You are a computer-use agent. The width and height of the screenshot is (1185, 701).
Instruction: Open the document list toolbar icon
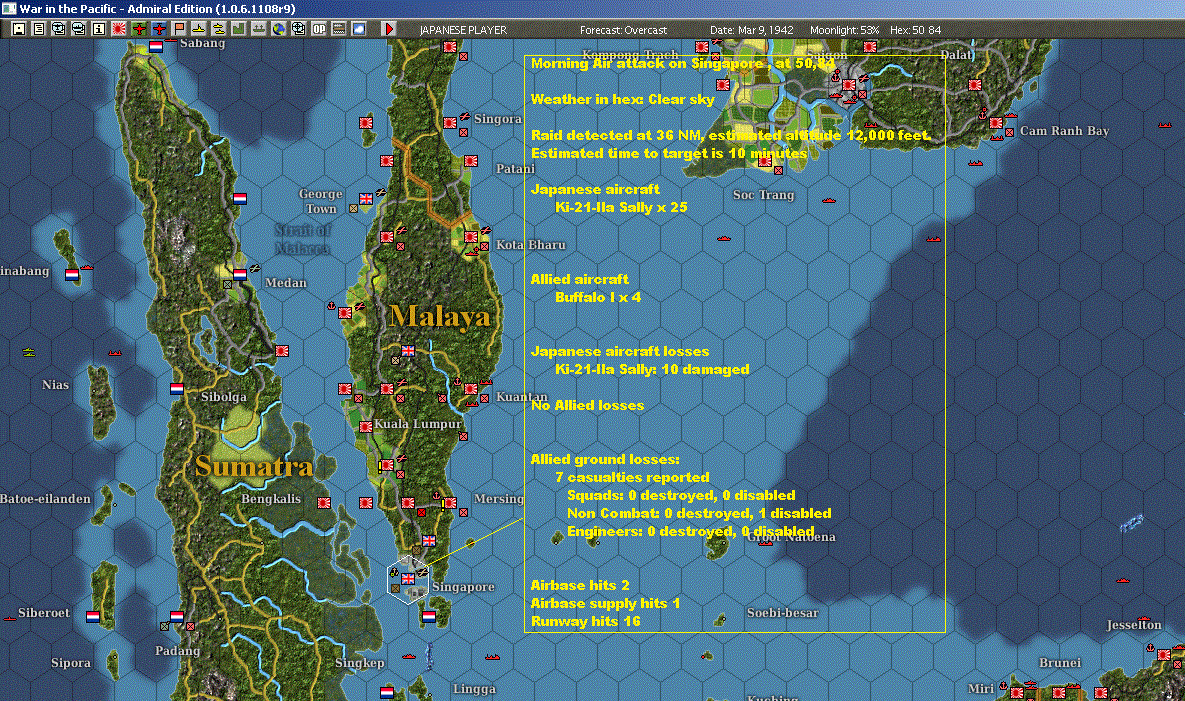click(39, 29)
